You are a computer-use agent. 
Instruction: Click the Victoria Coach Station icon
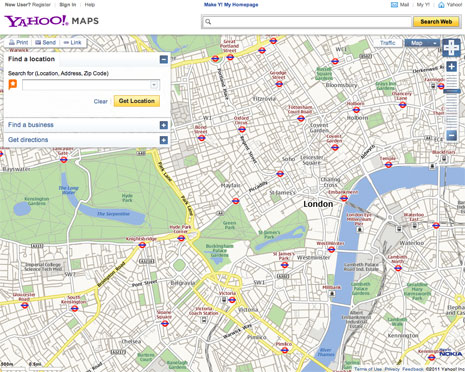pyautogui.click(x=204, y=320)
